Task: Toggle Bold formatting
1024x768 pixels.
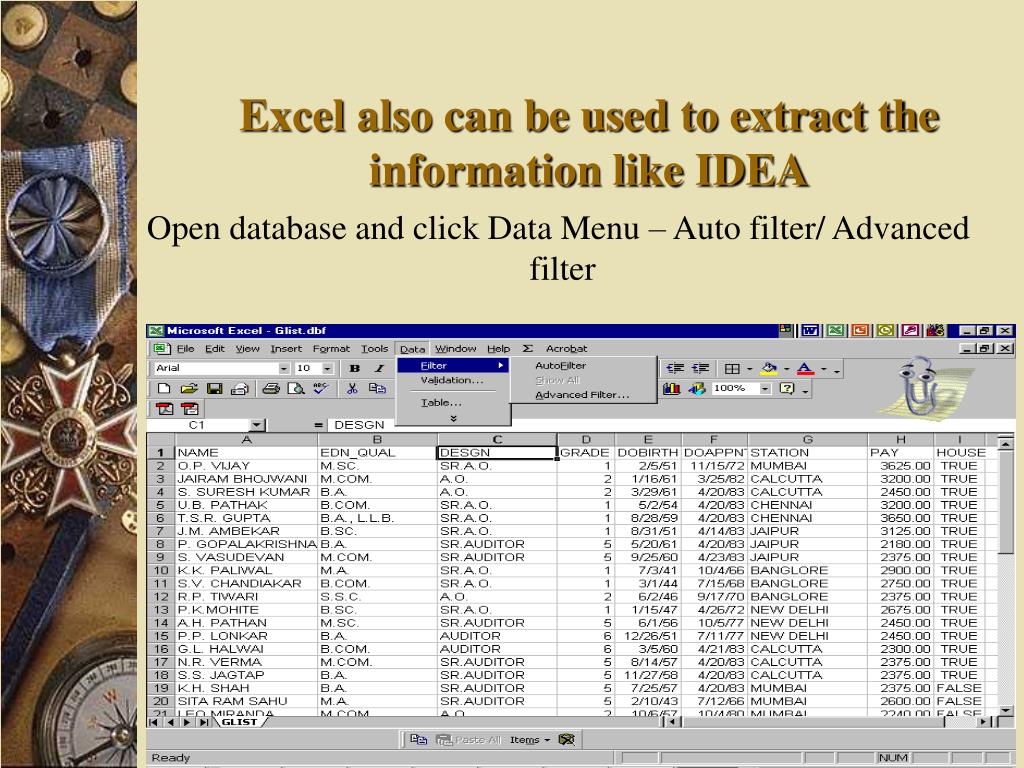Action: pos(355,368)
